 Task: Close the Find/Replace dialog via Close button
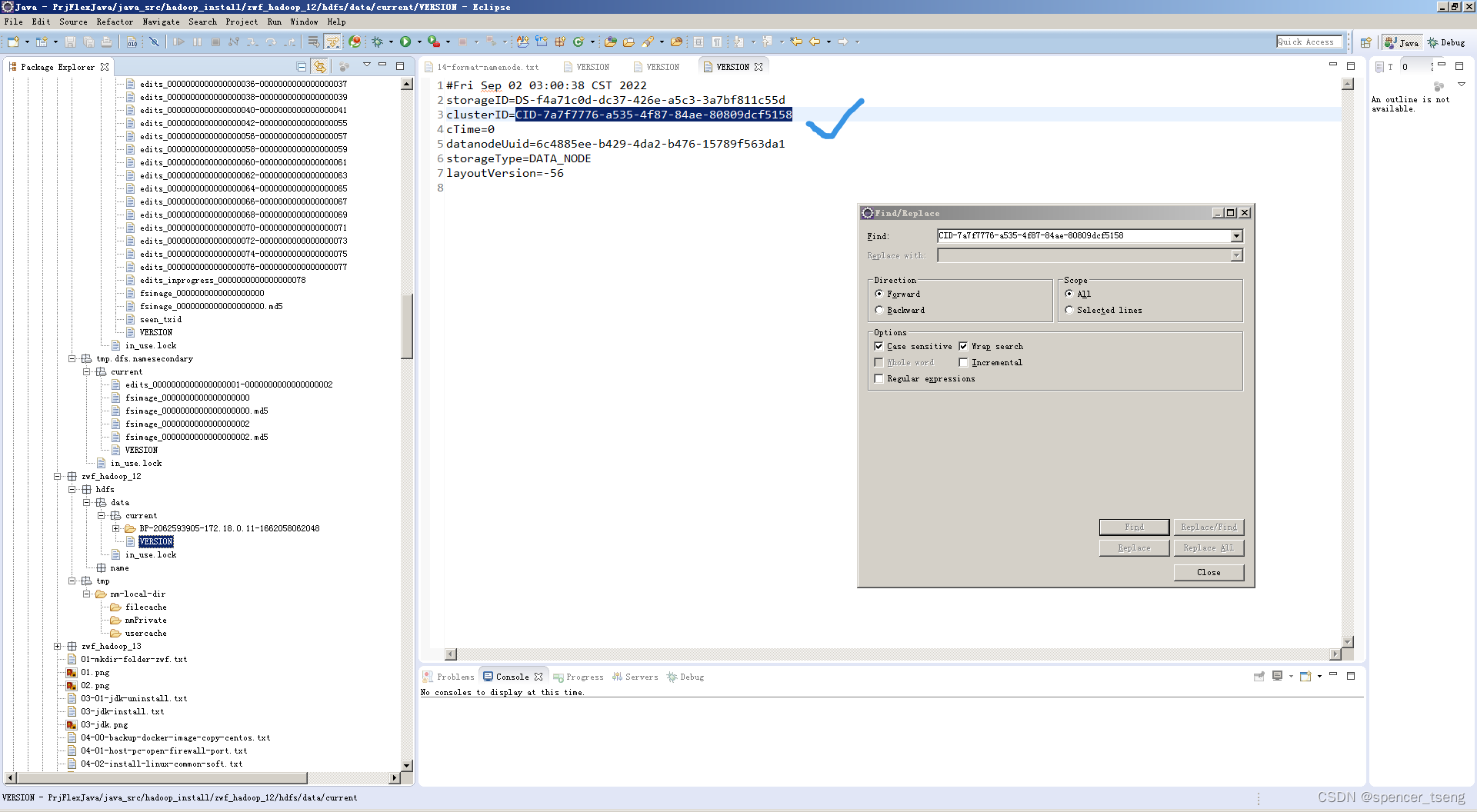(x=1208, y=572)
